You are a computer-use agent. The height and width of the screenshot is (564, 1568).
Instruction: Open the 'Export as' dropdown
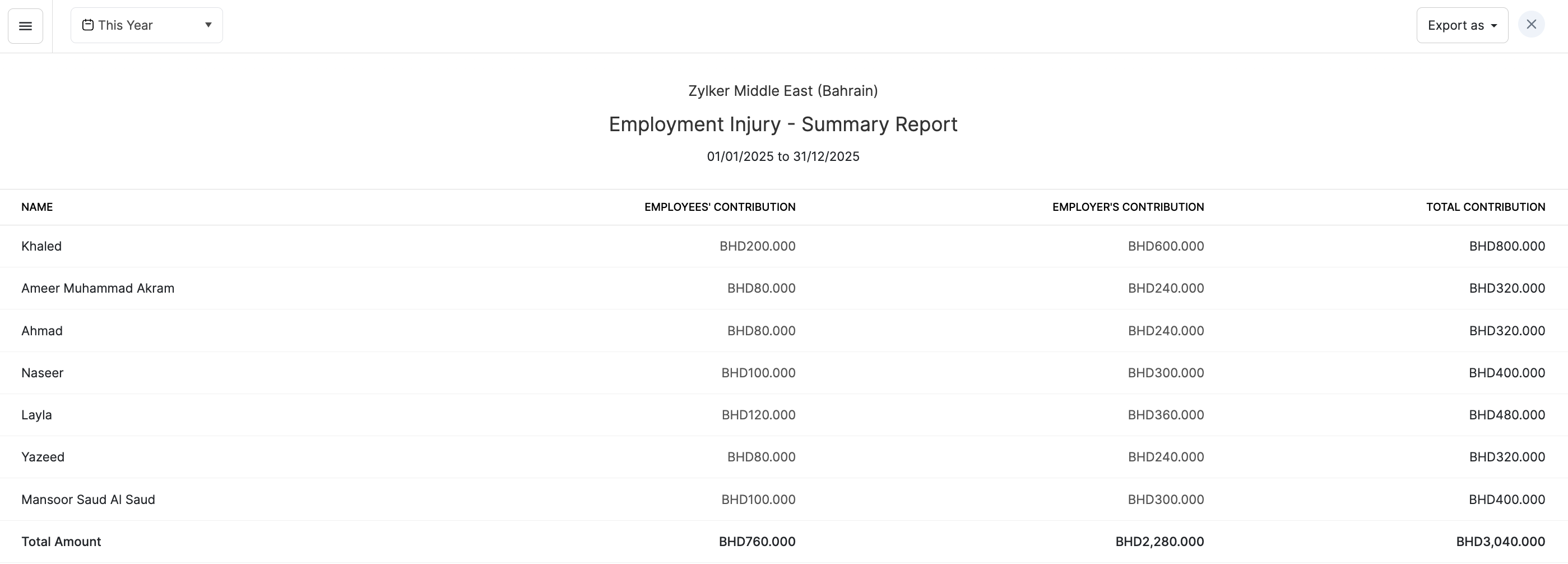[1462, 25]
